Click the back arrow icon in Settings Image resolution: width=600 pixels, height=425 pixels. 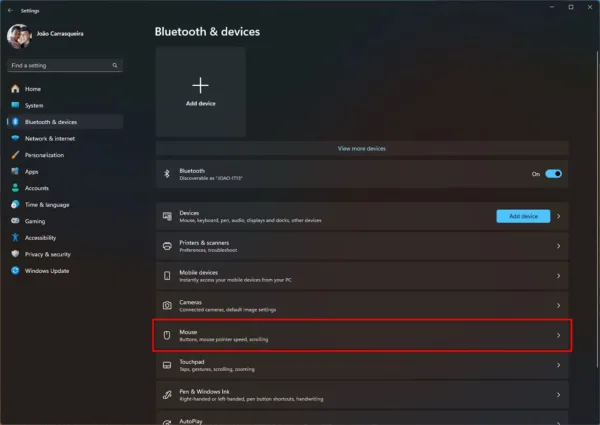pyautogui.click(x=10, y=10)
